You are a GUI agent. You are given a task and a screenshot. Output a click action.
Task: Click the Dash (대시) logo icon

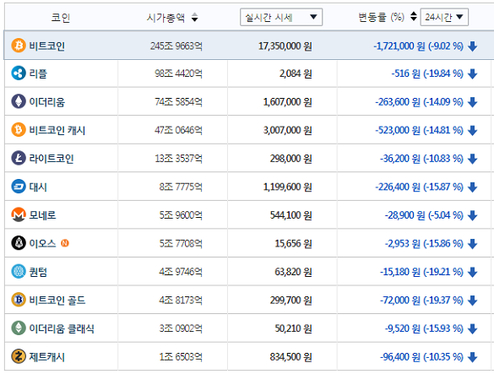click(x=19, y=186)
